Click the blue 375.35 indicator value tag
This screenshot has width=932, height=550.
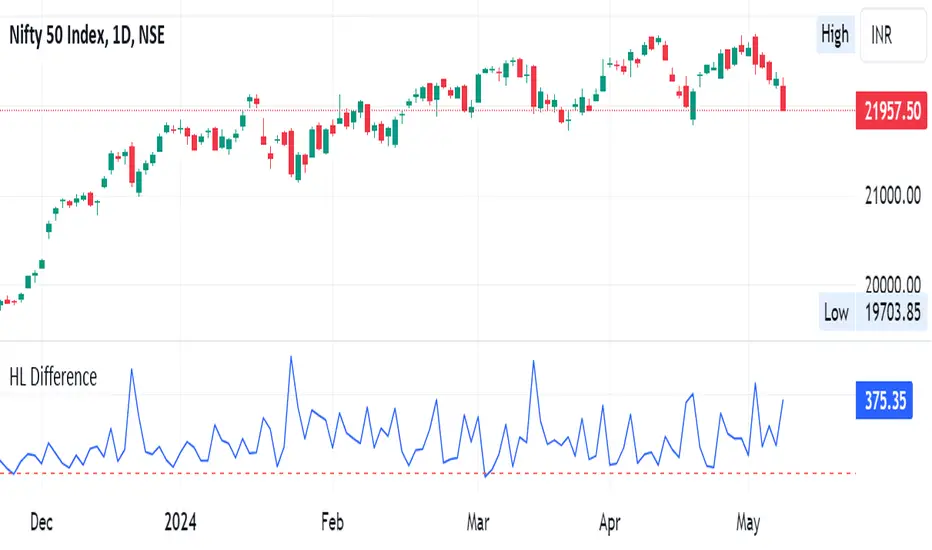(x=885, y=402)
